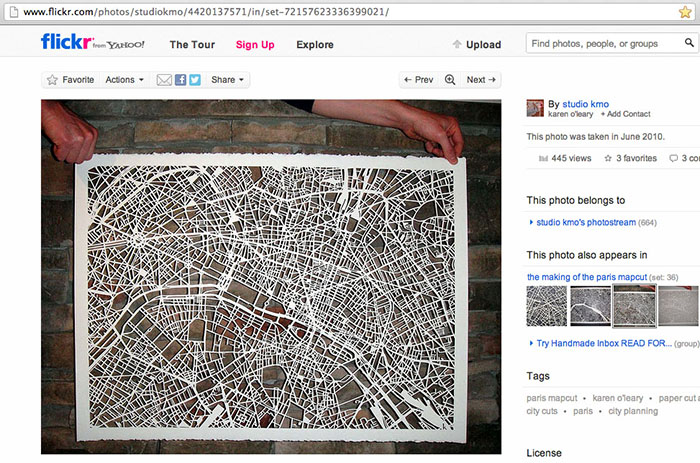
Task: Go to the Explore menu item
Action: (315, 44)
